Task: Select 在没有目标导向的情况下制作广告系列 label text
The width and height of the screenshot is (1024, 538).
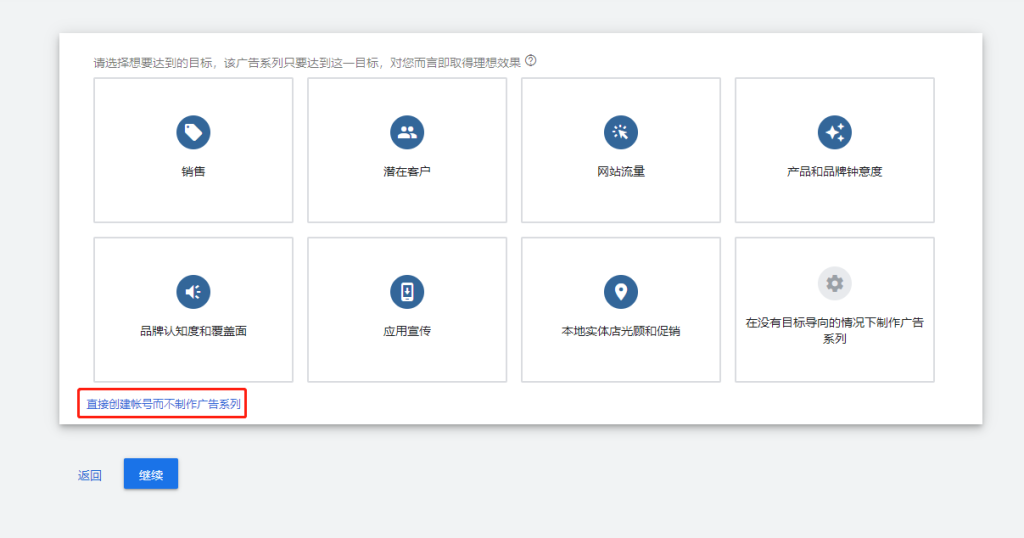Action: (x=834, y=330)
